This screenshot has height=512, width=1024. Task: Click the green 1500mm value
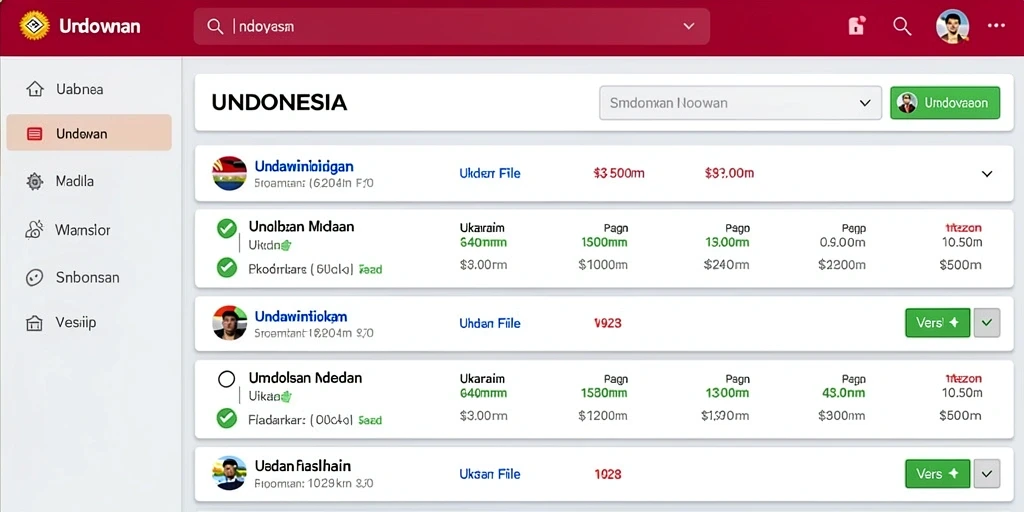(604, 242)
